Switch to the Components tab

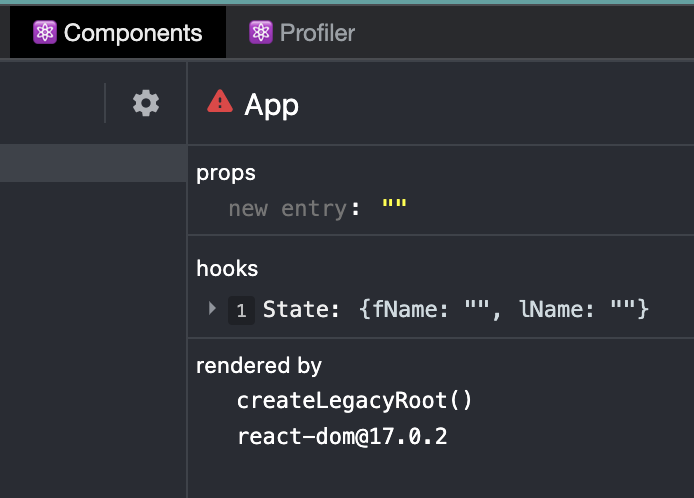(x=118, y=32)
